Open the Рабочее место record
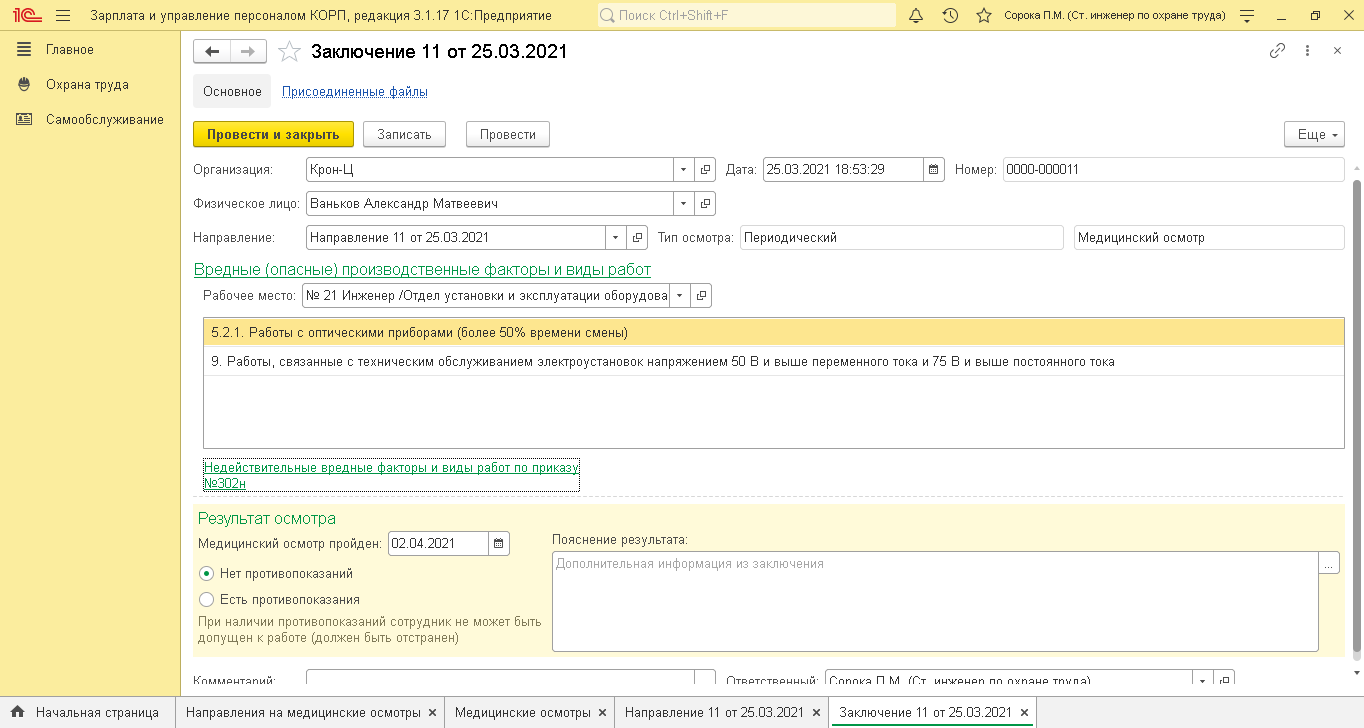 tap(702, 296)
